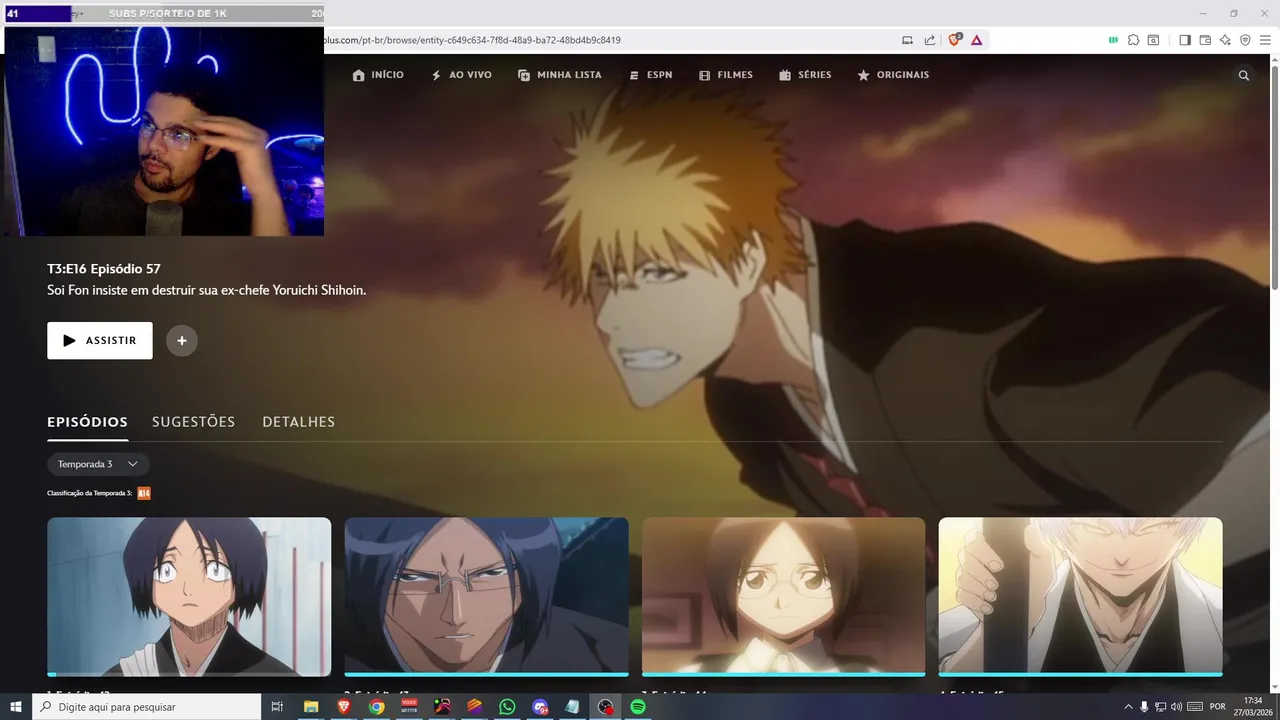The height and width of the screenshot is (720, 1280).
Task: Open fourth episode thumbnail with white-haired man
Action: click(1081, 596)
